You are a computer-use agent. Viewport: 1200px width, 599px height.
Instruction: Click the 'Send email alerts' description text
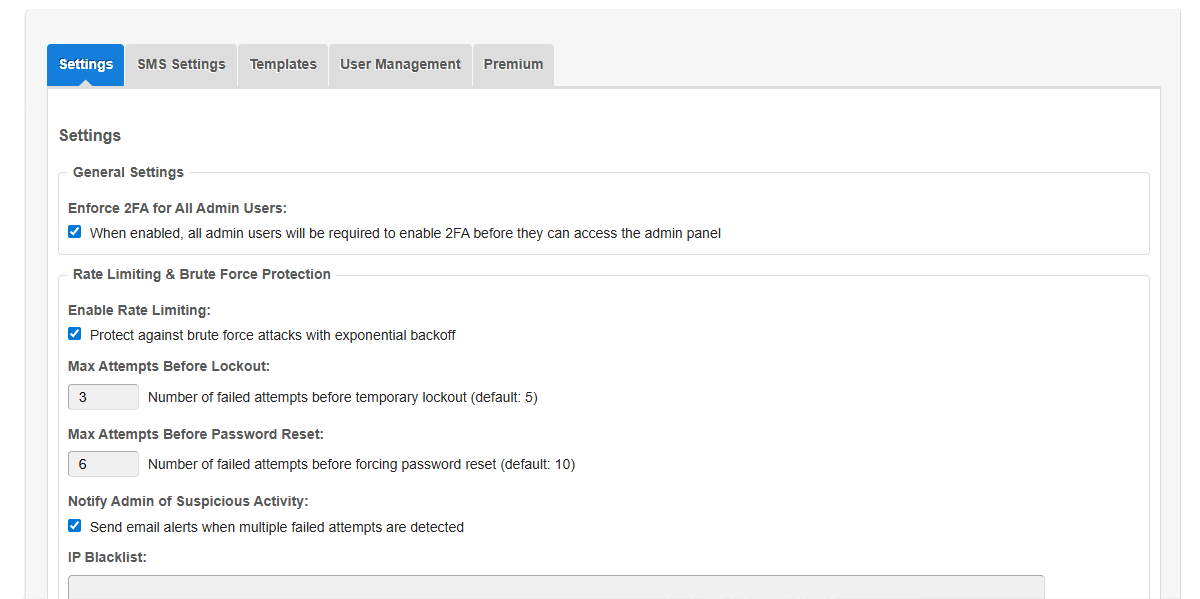pos(276,527)
